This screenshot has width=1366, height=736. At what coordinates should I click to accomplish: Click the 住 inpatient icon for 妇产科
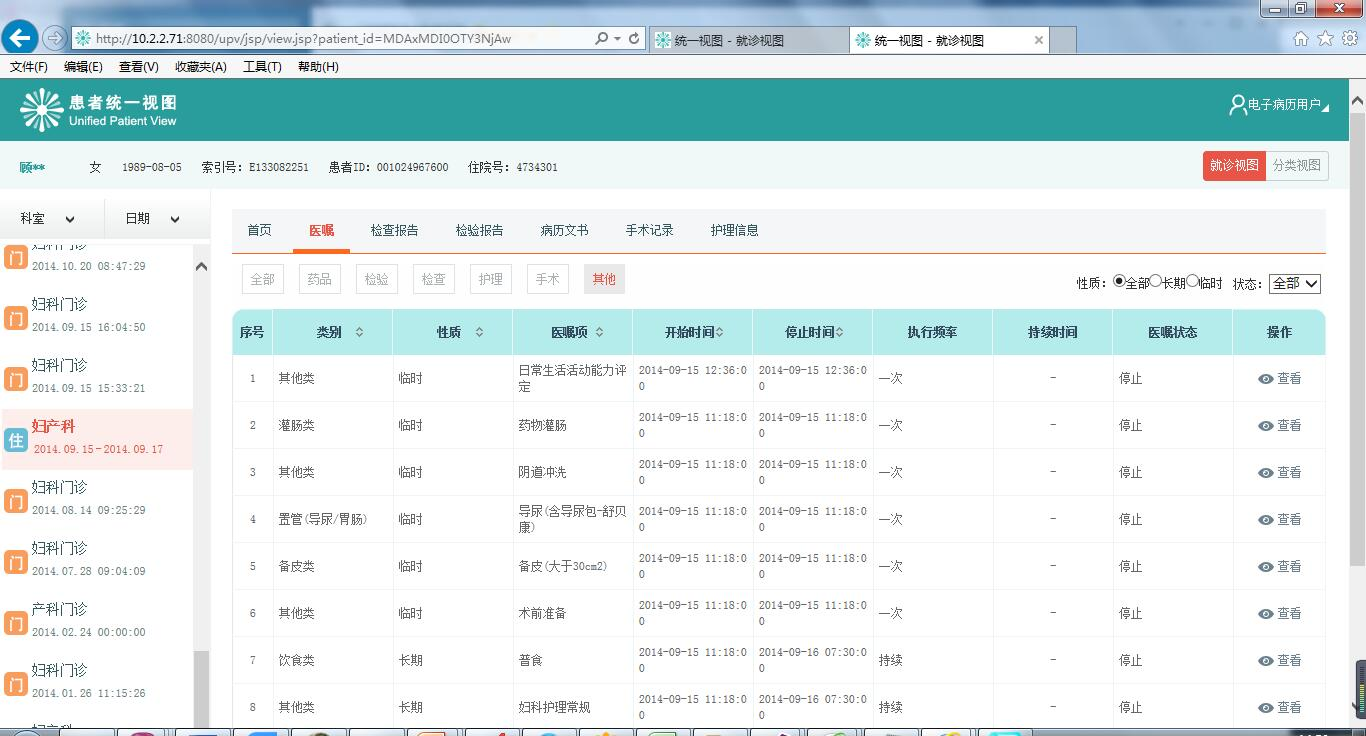click(15, 439)
